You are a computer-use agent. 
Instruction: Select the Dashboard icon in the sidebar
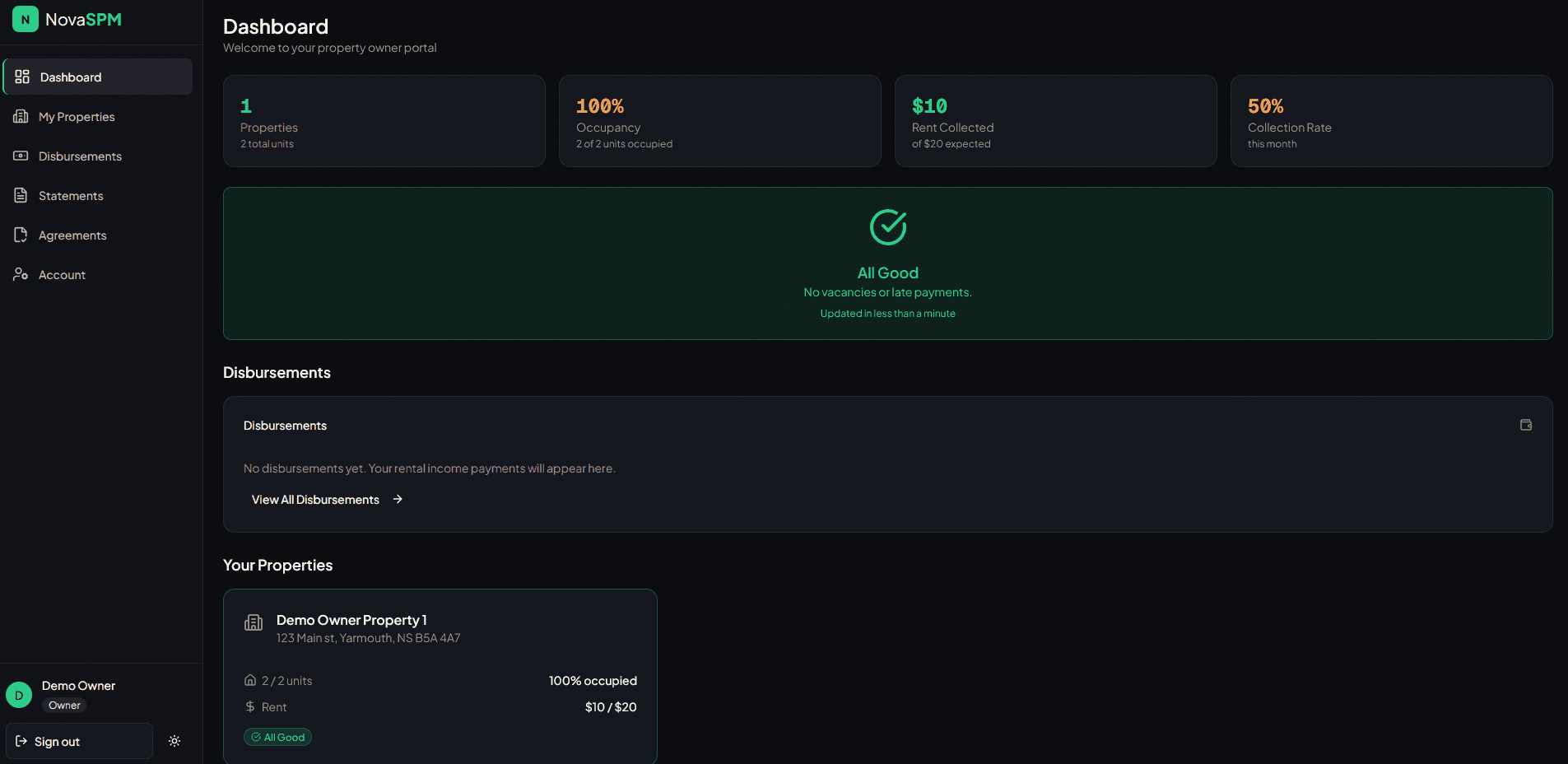click(22, 76)
